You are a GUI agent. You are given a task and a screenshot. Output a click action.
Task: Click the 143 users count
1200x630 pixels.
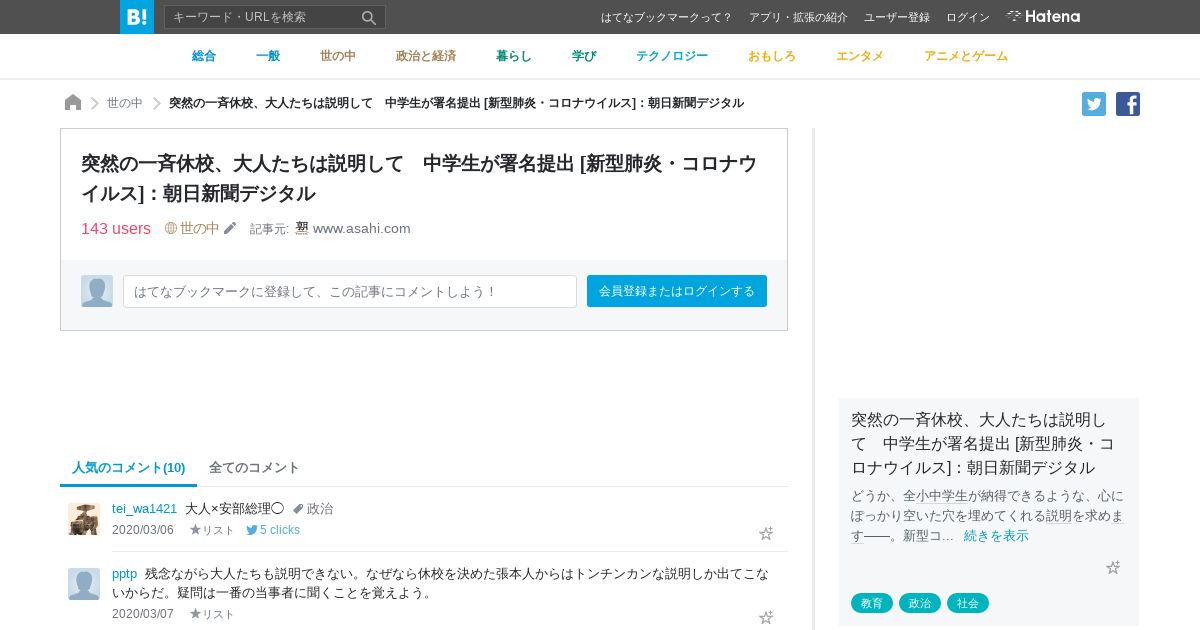pos(116,228)
